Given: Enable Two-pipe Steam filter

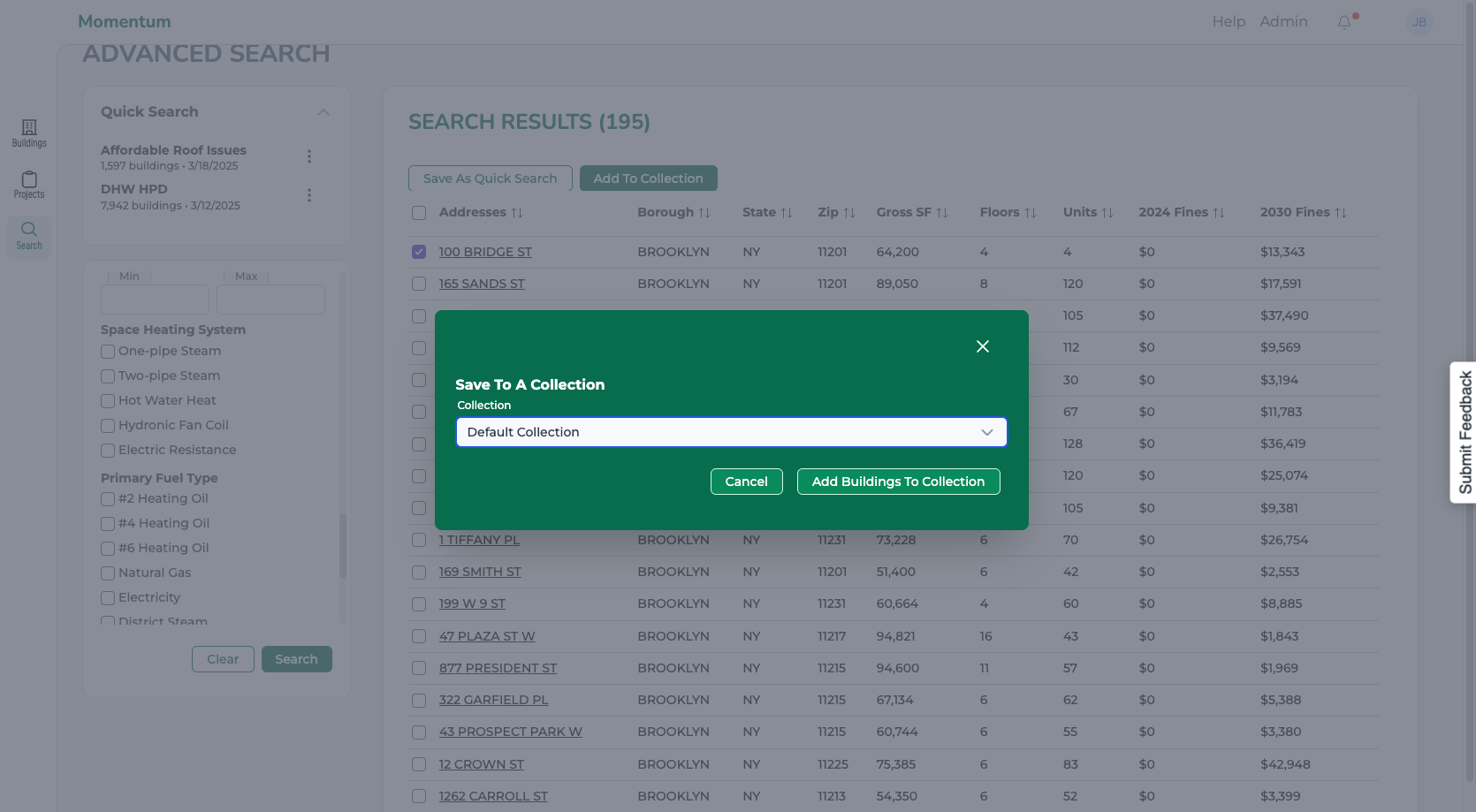Looking at the screenshot, I should pyautogui.click(x=108, y=376).
